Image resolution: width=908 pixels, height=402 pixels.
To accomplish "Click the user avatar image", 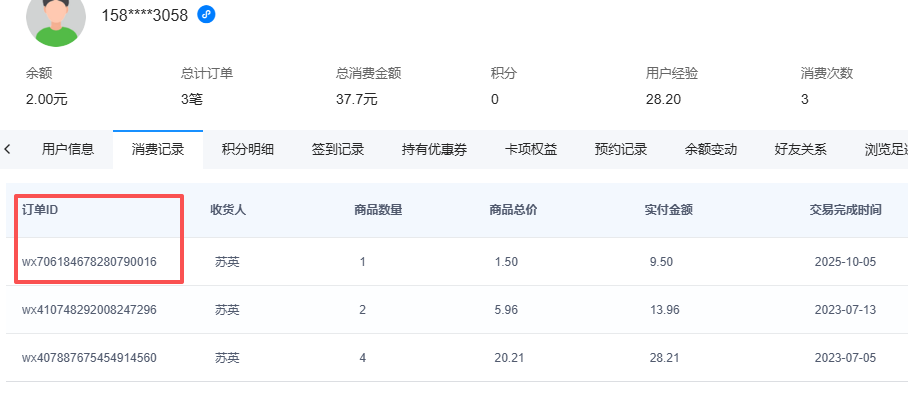I will (x=55, y=20).
